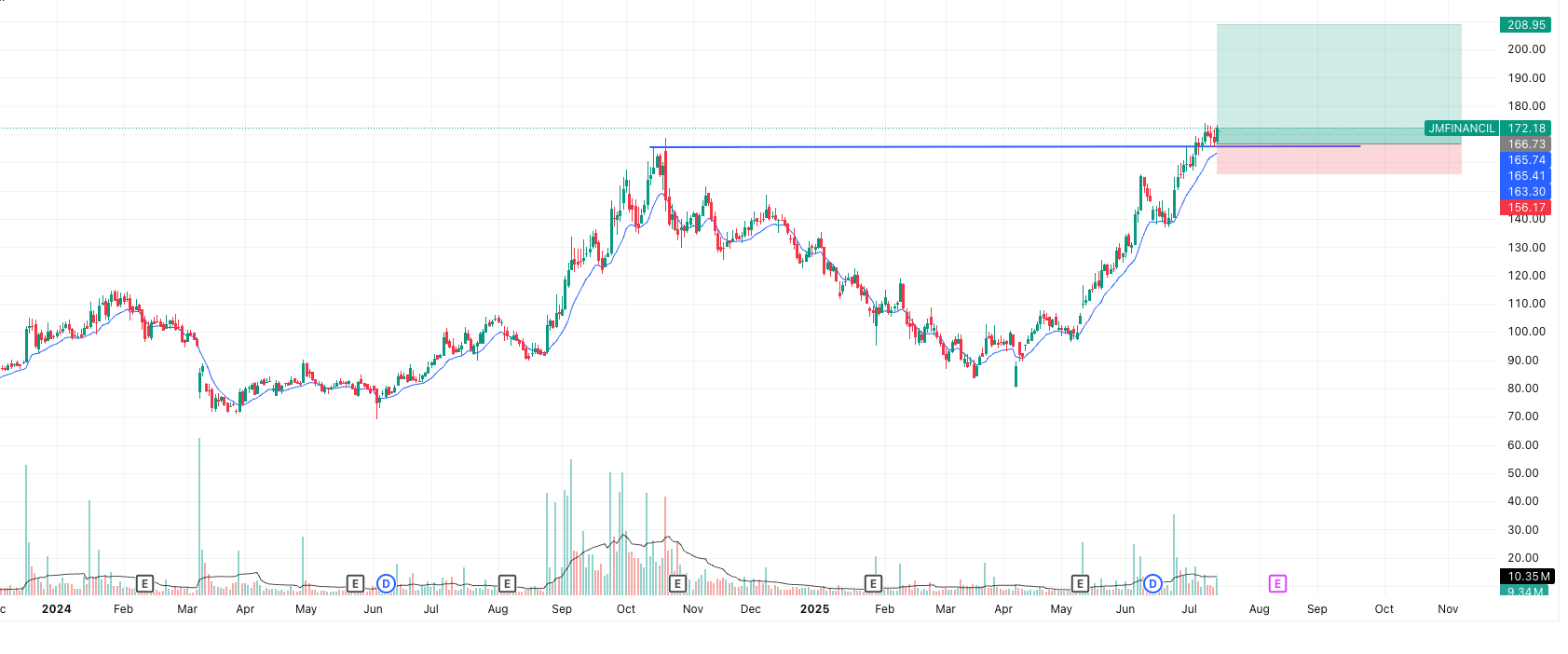
Task: Click the rightmost Nov label on time axis
Action: tap(1448, 609)
